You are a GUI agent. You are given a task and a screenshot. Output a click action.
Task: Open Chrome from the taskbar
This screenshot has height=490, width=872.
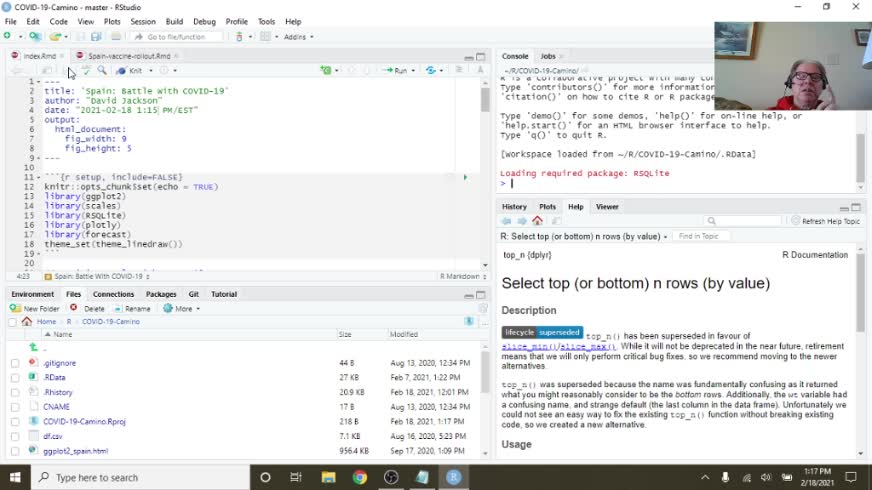tap(360, 477)
